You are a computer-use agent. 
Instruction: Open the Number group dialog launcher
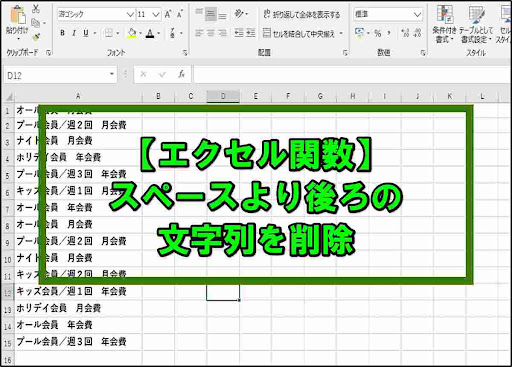[423, 53]
